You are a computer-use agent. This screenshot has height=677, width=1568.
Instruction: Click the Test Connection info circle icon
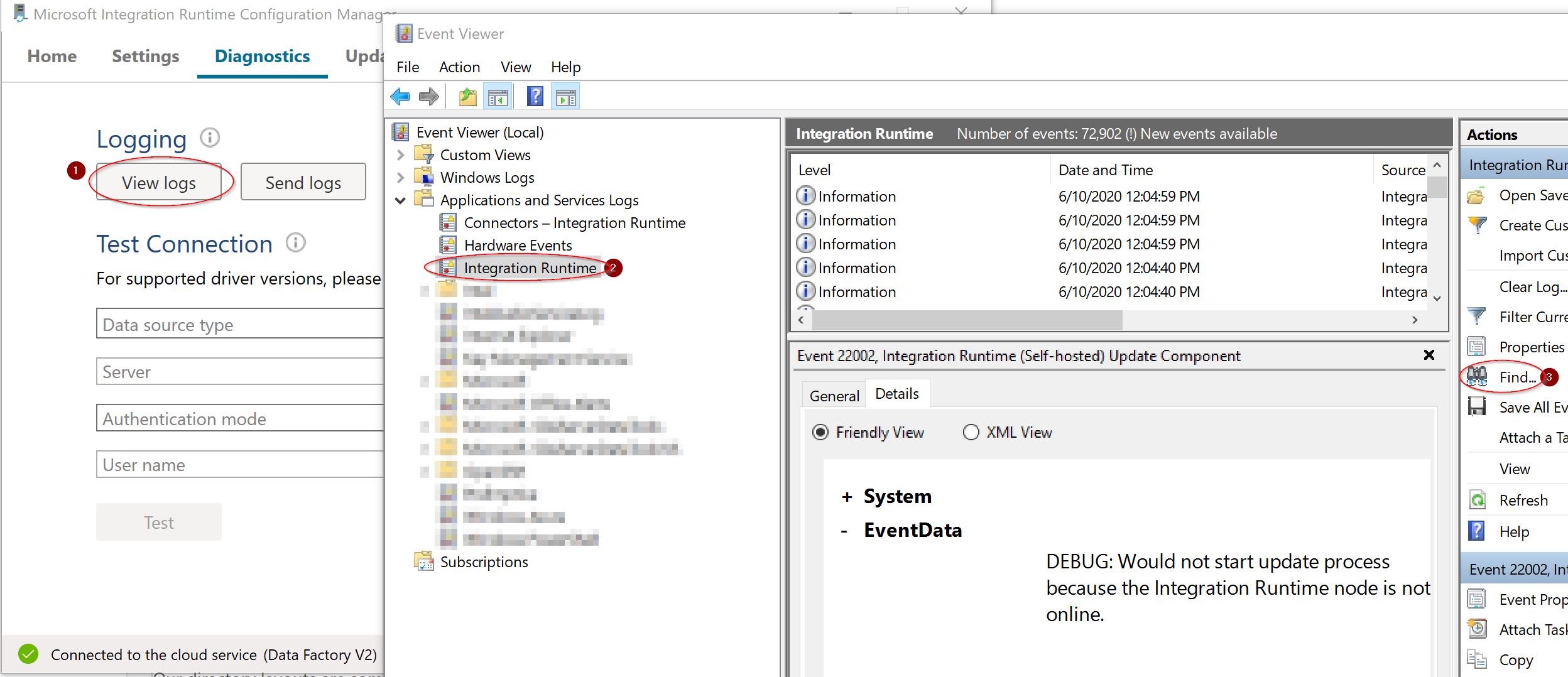[296, 242]
